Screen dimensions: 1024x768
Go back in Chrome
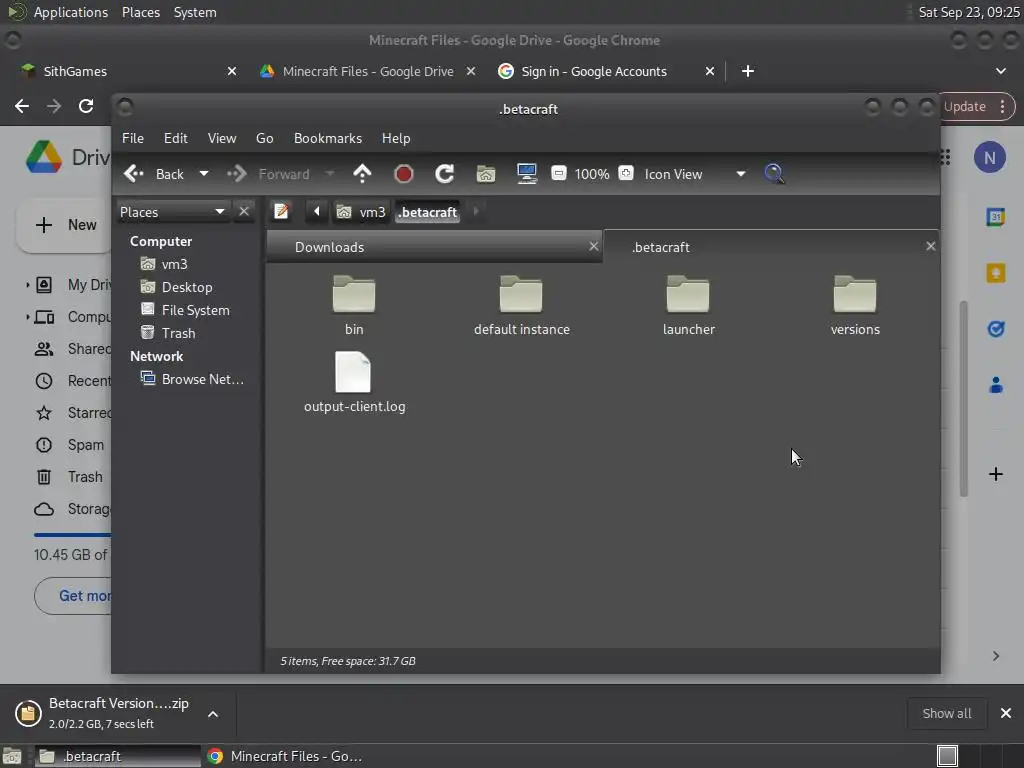pos(22,106)
